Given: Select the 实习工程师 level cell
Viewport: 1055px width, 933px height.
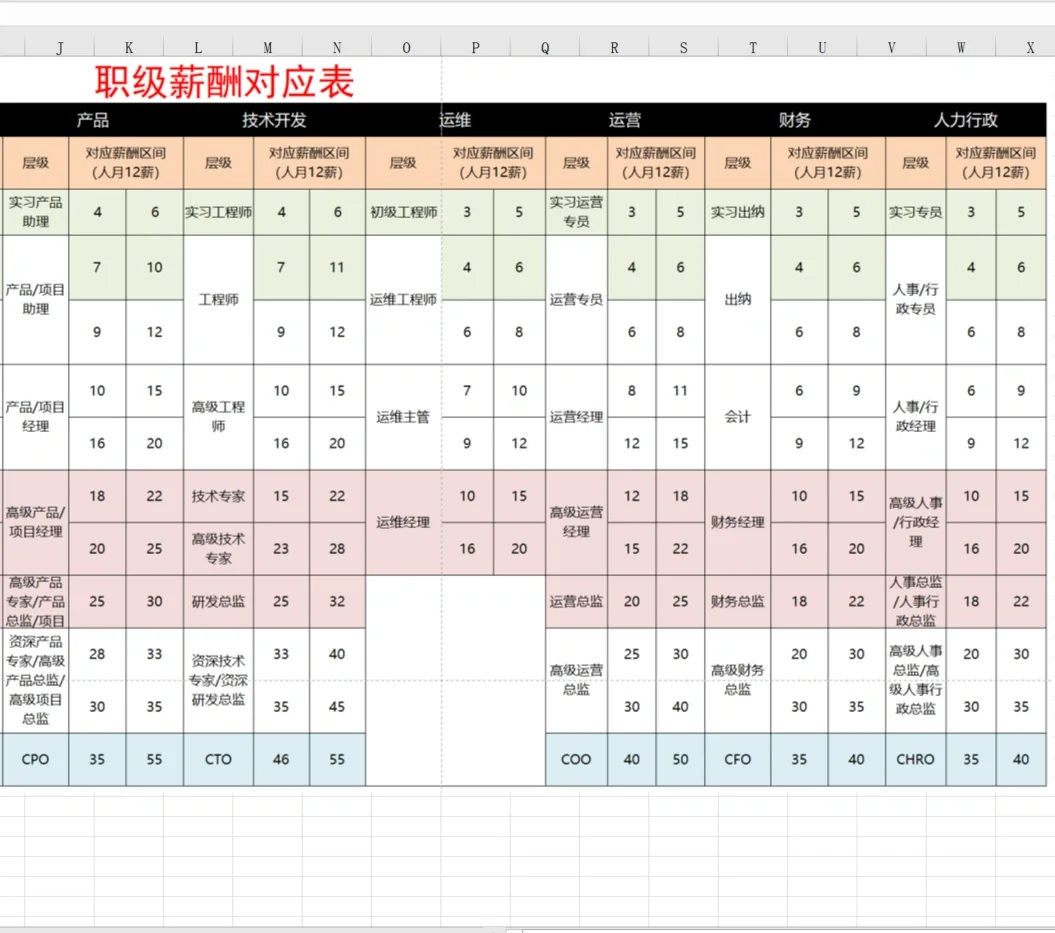Looking at the screenshot, I should pos(218,212).
